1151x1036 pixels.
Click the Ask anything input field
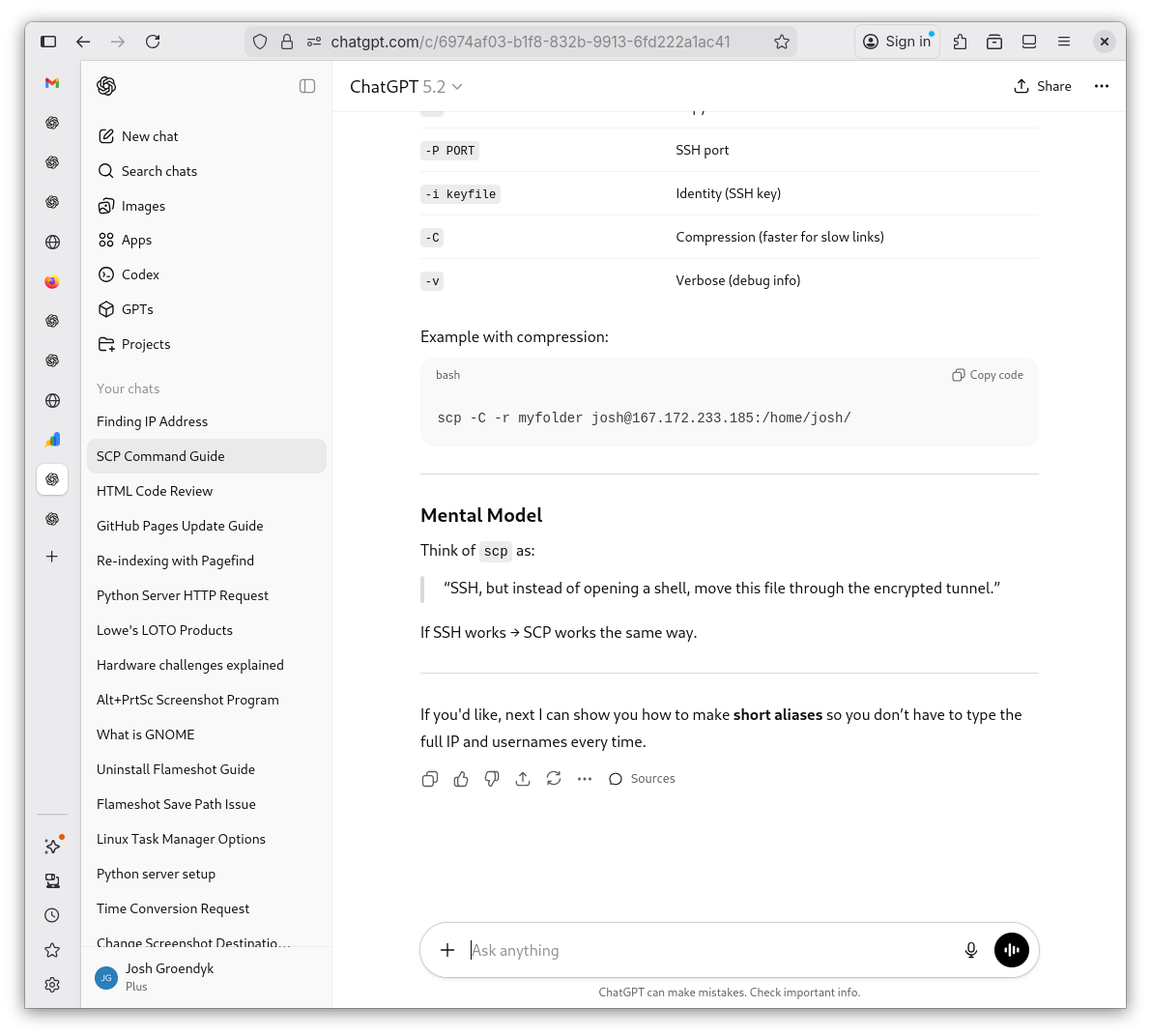(x=705, y=950)
